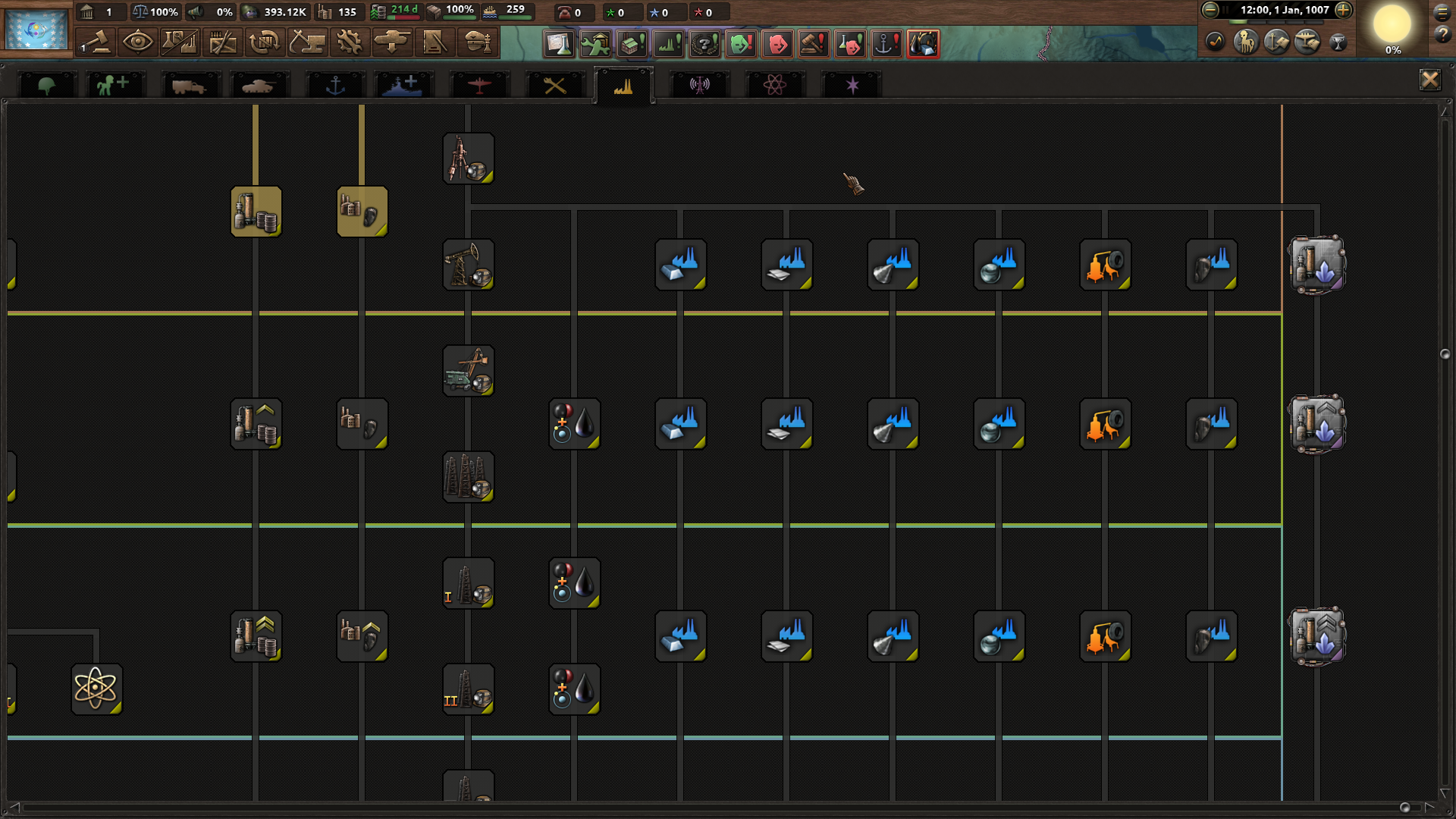Open the recruit and deploy tank icon
Viewport: 1456px width, 819px height.
pyautogui.click(x=392, y=42)
